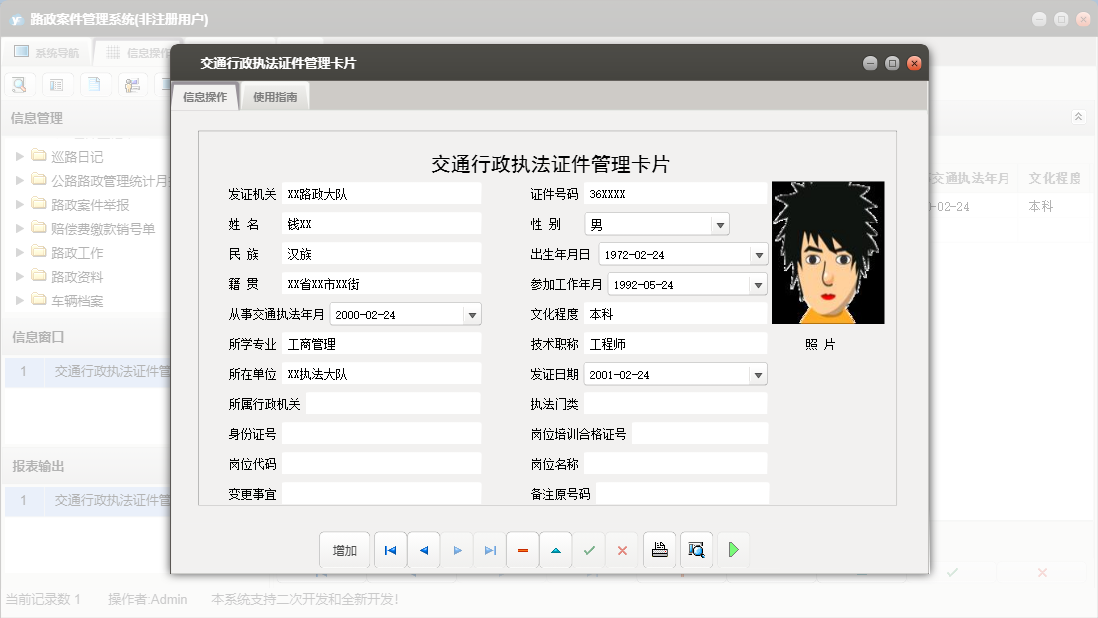This screenshot has width=1098, height=618.
Task: Click the 姓名 field with 钱XX
Action: point(382,224)
